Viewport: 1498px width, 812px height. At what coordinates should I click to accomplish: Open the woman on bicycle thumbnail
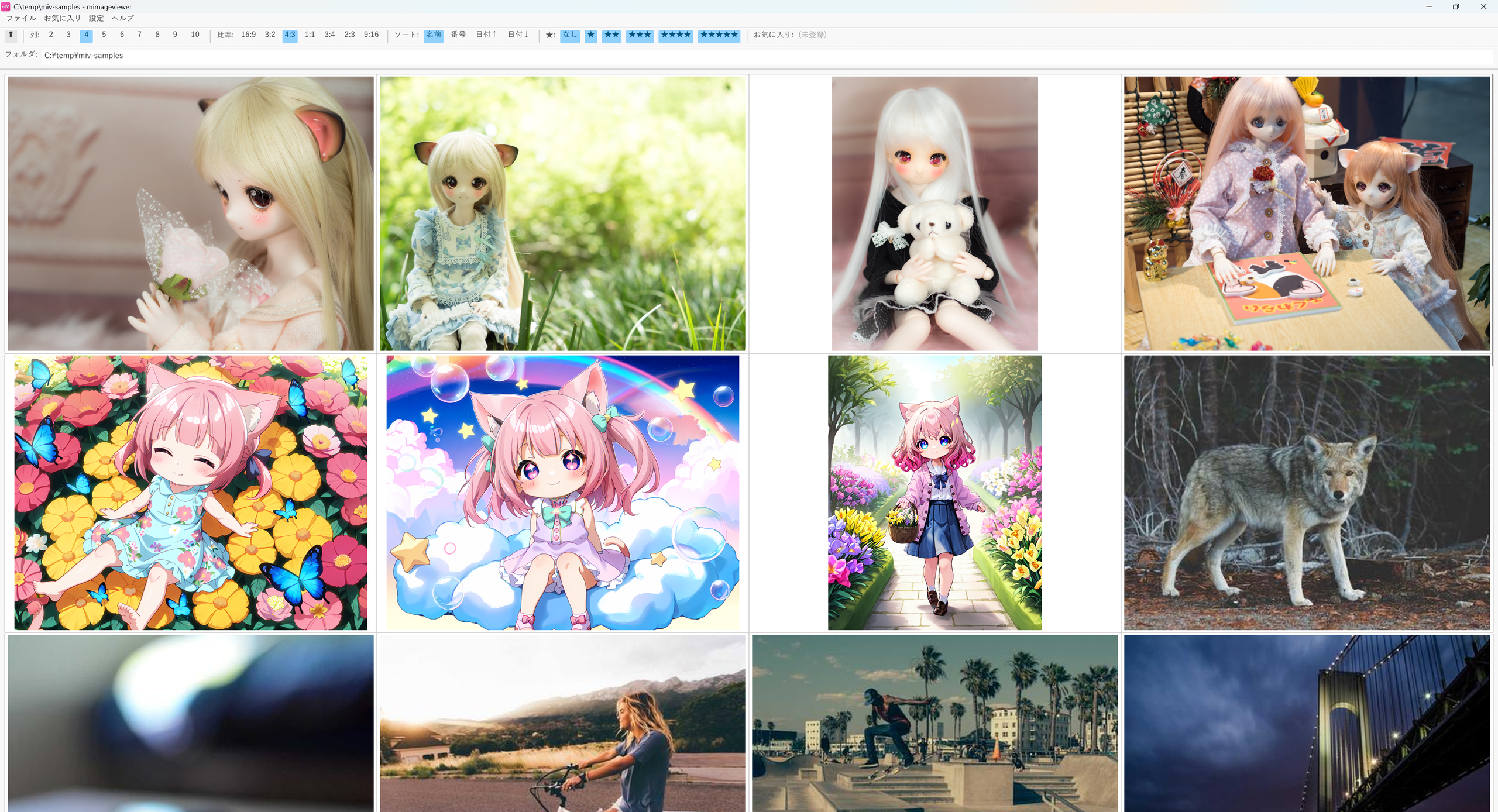(563, 723)
